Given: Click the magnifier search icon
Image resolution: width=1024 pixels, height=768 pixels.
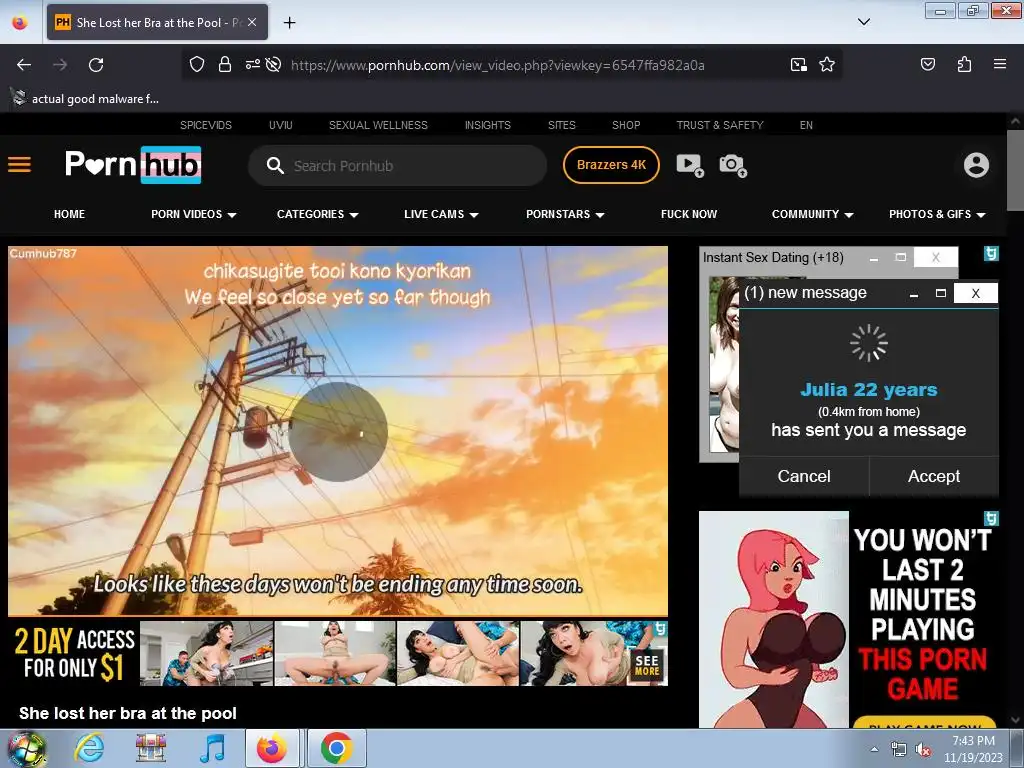Looking at the screenshot, I should [x=275, y=165].
